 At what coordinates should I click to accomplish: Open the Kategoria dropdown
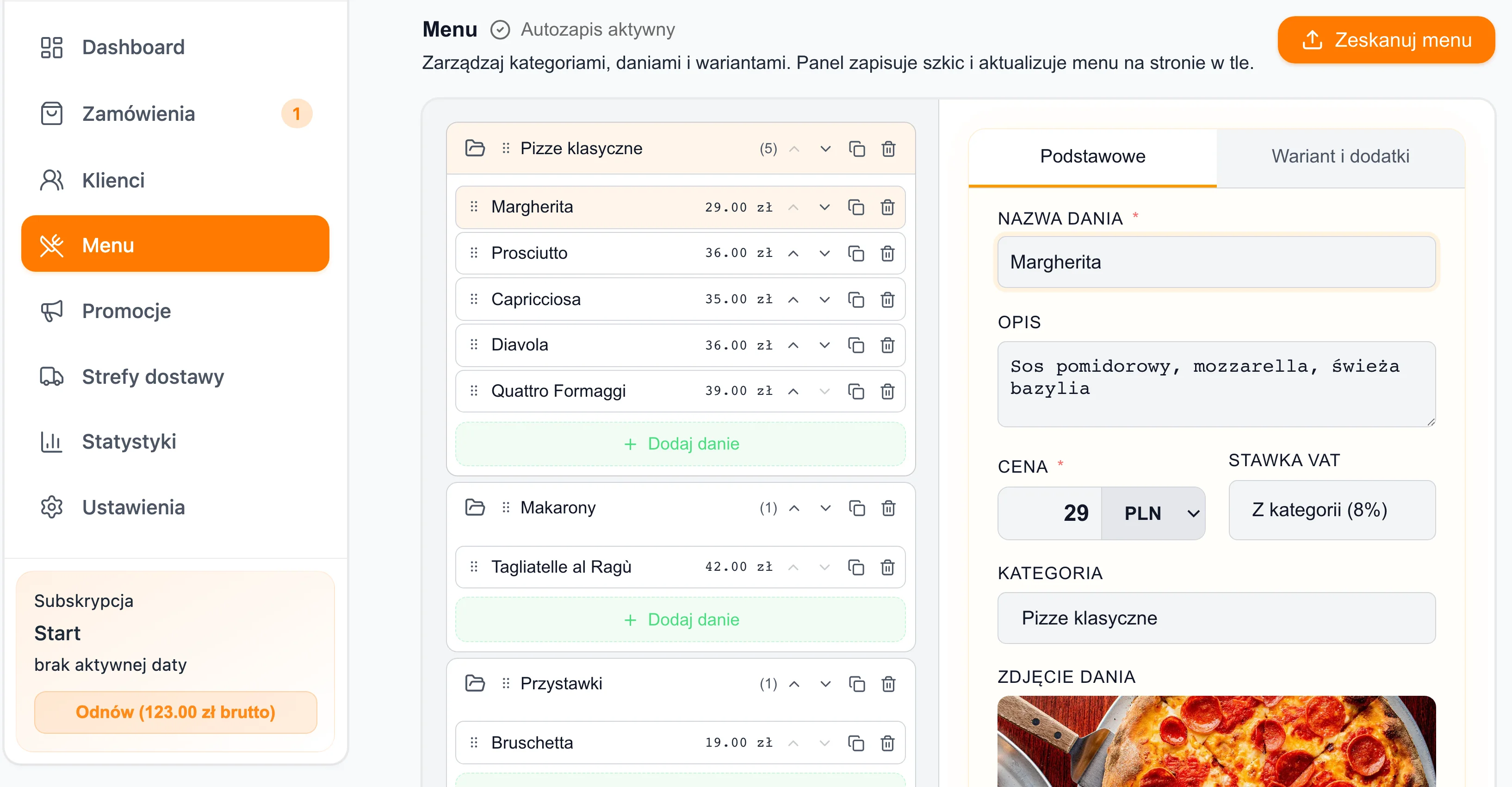[x=1216, y=618]
